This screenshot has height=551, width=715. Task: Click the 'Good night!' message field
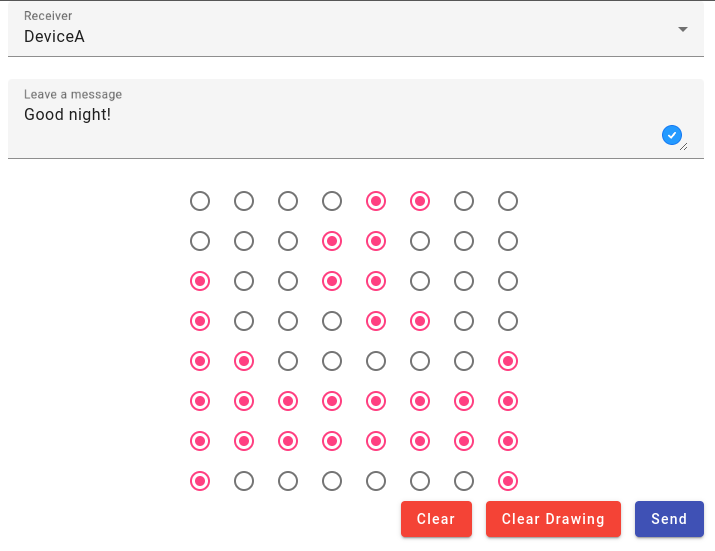[356, 119]
